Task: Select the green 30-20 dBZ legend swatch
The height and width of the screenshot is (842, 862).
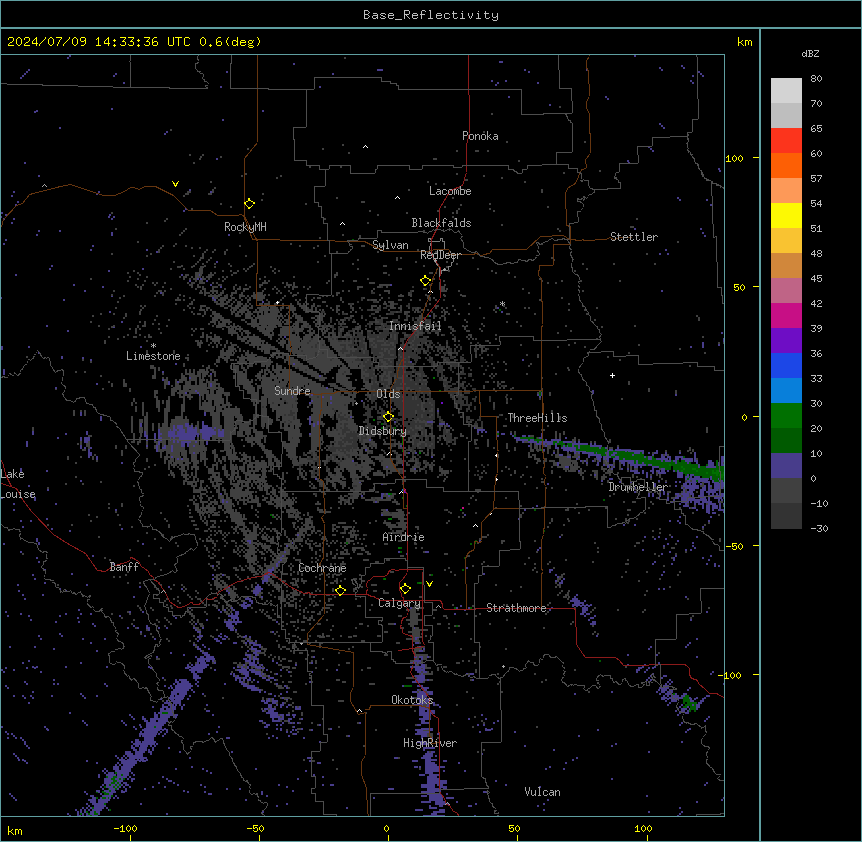Action: tap(786, 416)
